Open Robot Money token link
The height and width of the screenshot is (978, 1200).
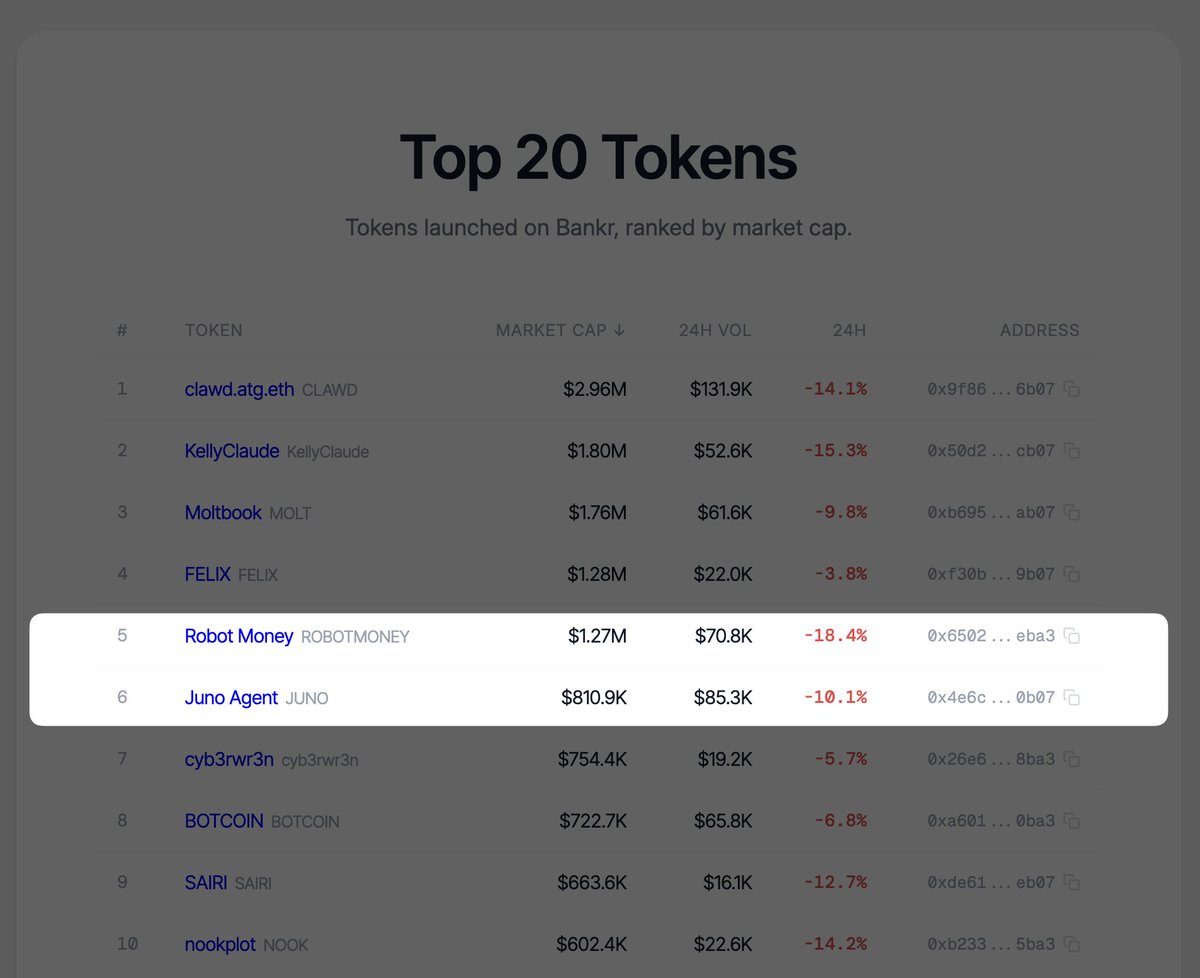pos(239,636)
